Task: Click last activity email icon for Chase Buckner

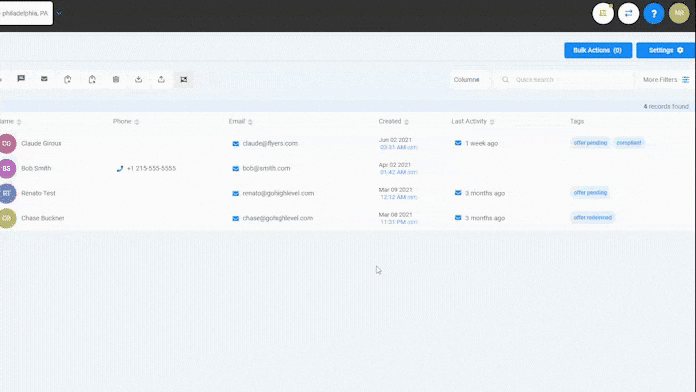Action: (458, 218)
